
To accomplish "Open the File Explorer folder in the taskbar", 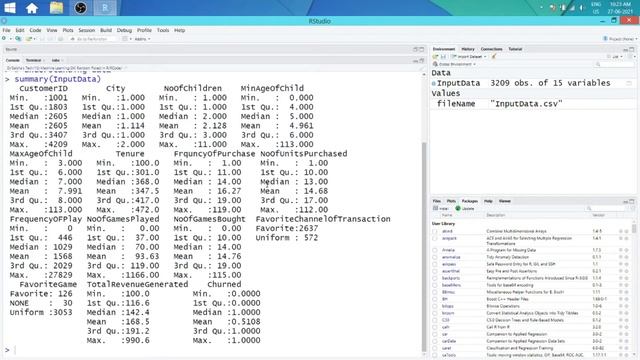I will (x=56, y=8).
